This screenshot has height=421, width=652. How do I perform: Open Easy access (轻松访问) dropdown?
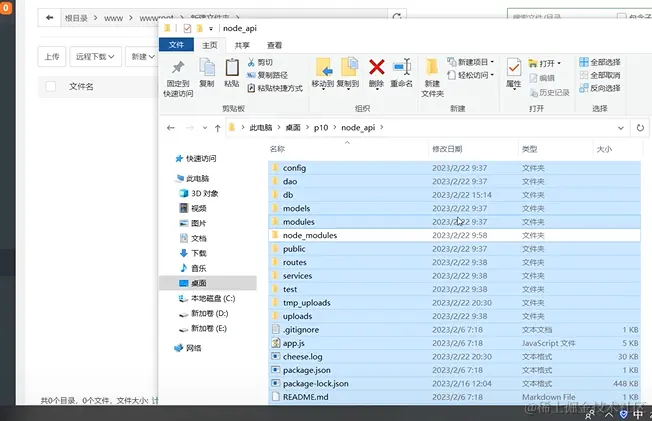click(x=470, y=75)
